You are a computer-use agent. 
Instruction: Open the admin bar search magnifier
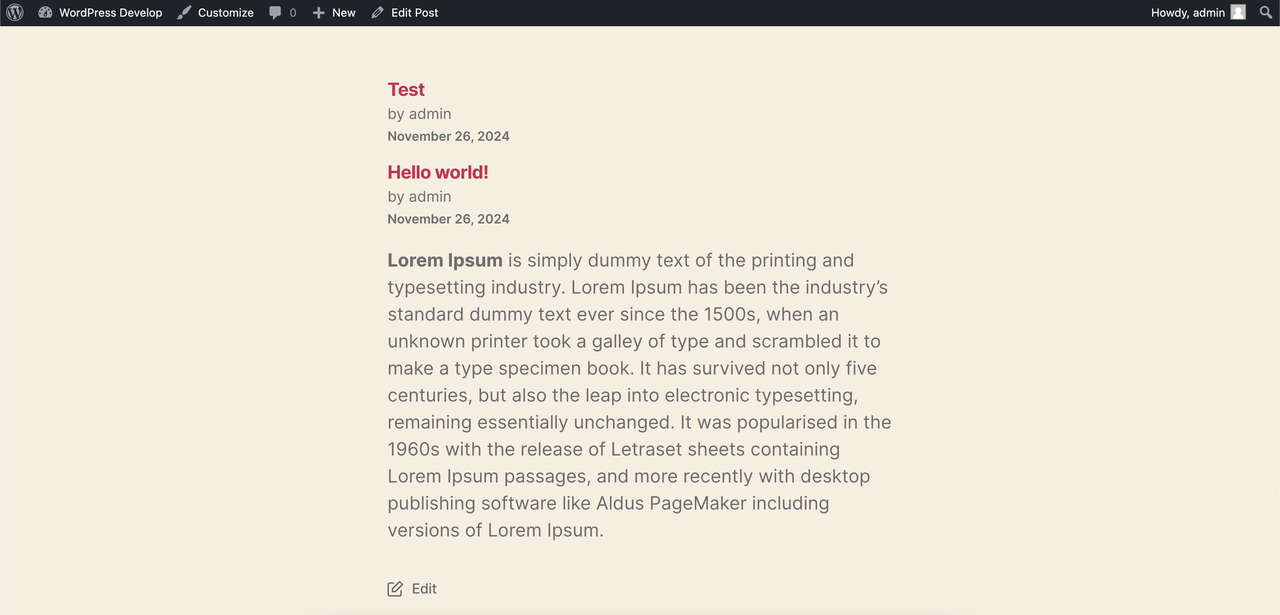pos(1266,13)
